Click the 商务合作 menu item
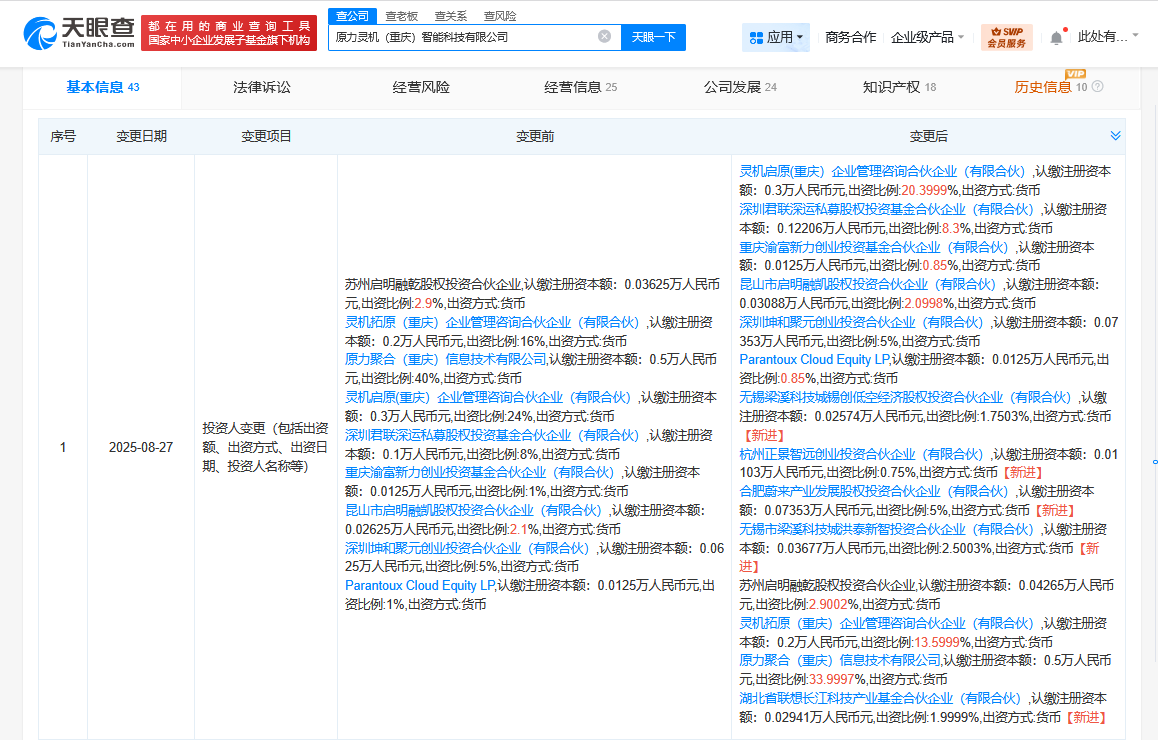This screenshot has width=1158, height=740. (x=850, y=36)
